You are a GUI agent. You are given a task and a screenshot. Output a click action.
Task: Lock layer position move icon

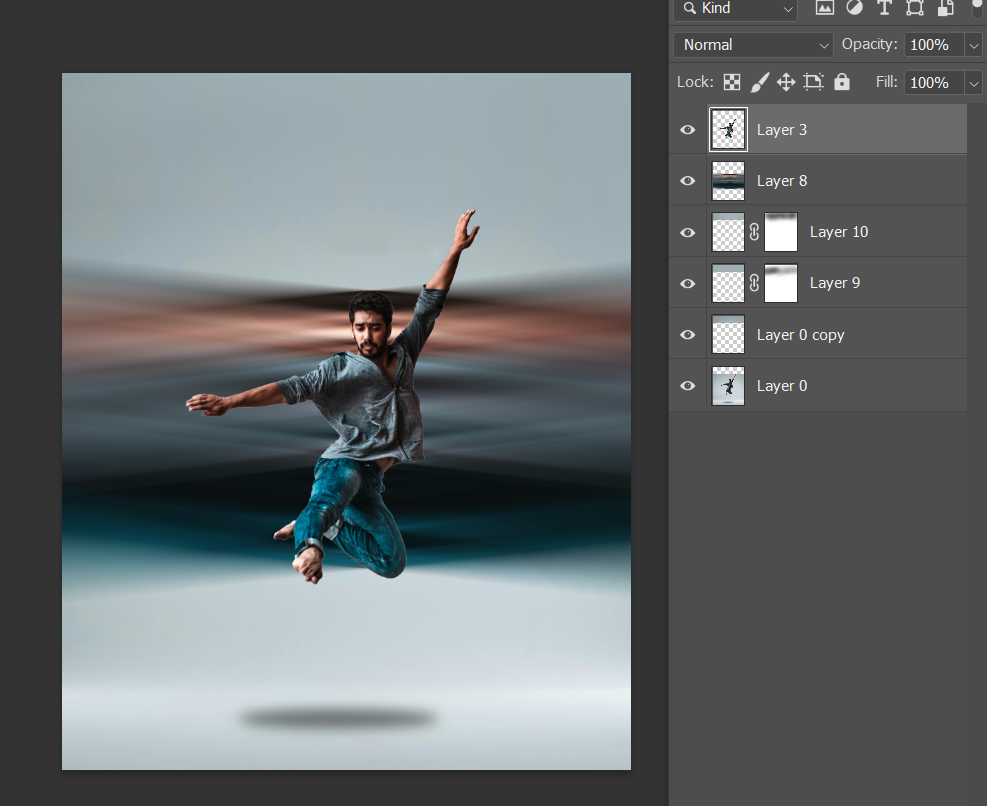tap(786, 82)
